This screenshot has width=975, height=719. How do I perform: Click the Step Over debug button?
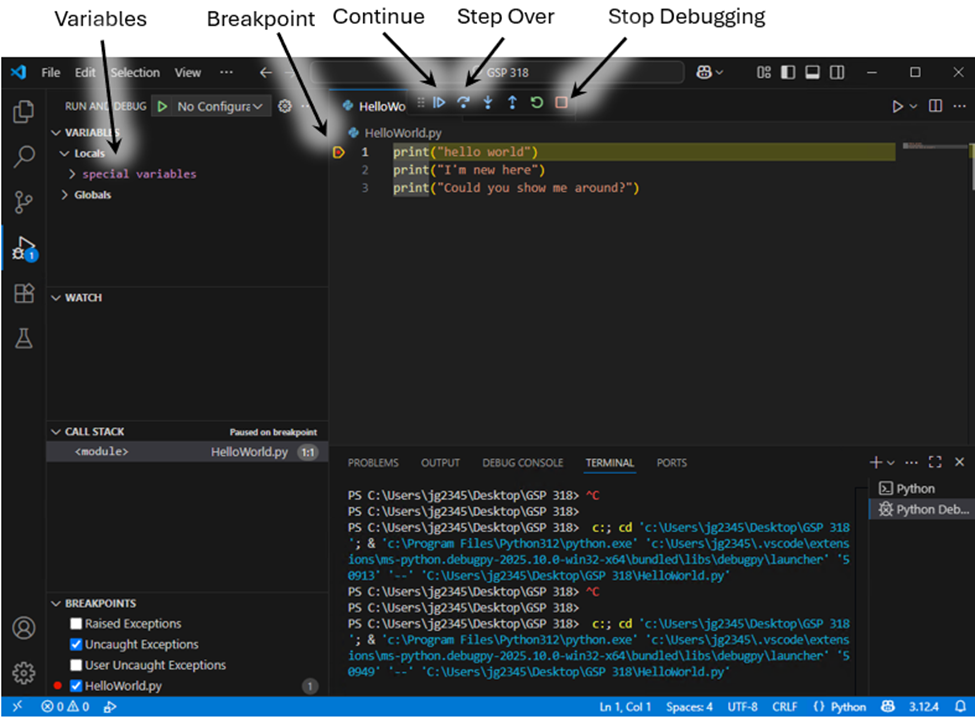click(463, 103)
